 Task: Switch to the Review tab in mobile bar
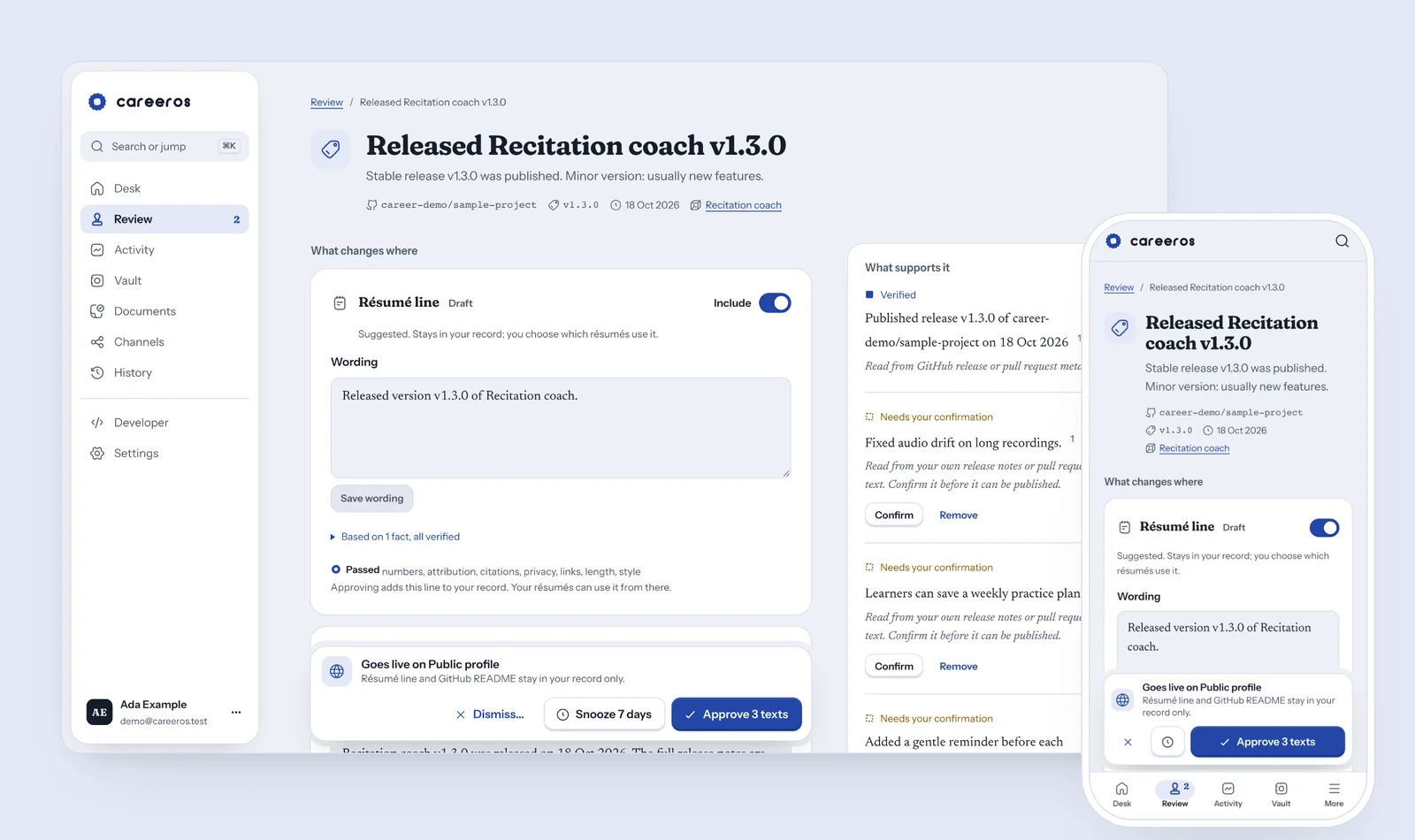(1175, 794)
